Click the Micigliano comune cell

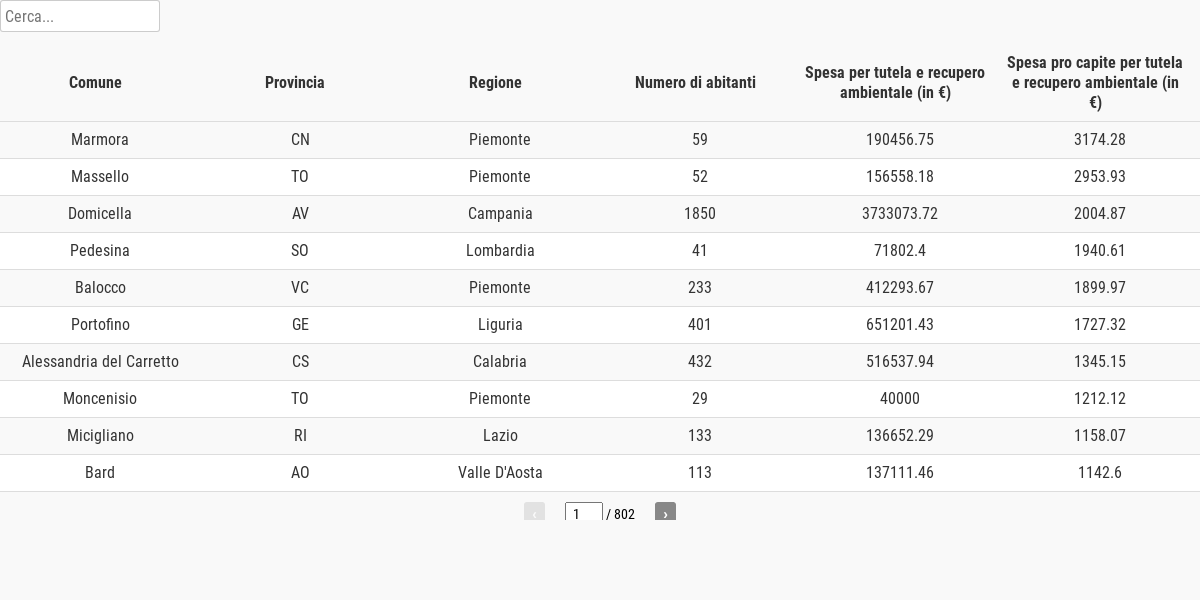[100, 436]
